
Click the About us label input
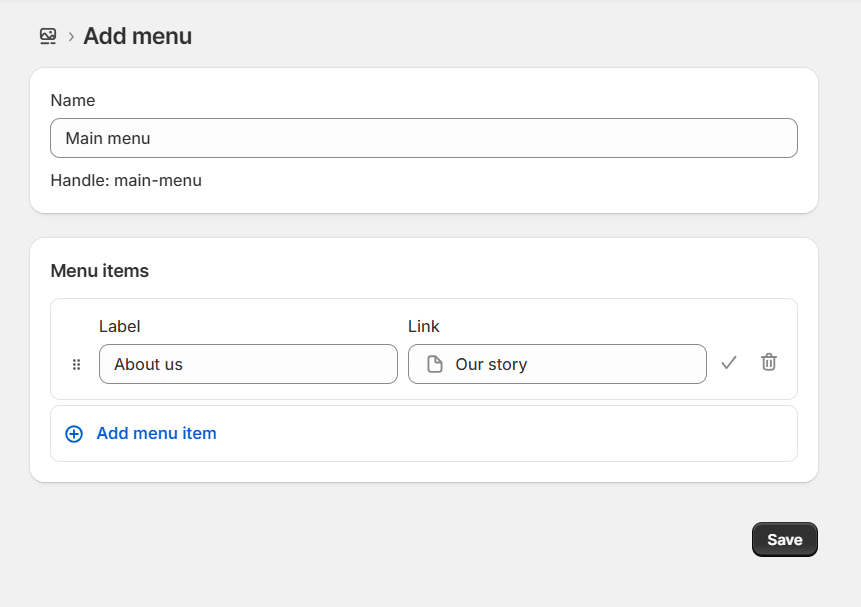[x=248, y=365]
